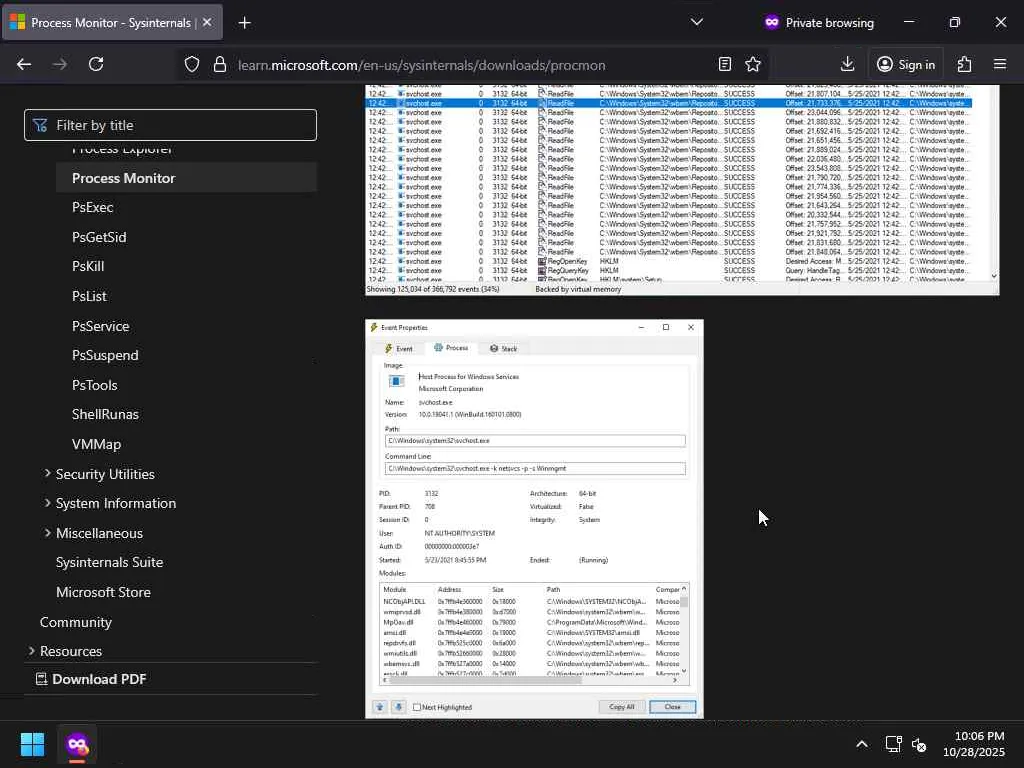Close the Process Monitor tab
Image resolution: width=1024 pixels, height=768 pixels.
(x=207, y=22)
